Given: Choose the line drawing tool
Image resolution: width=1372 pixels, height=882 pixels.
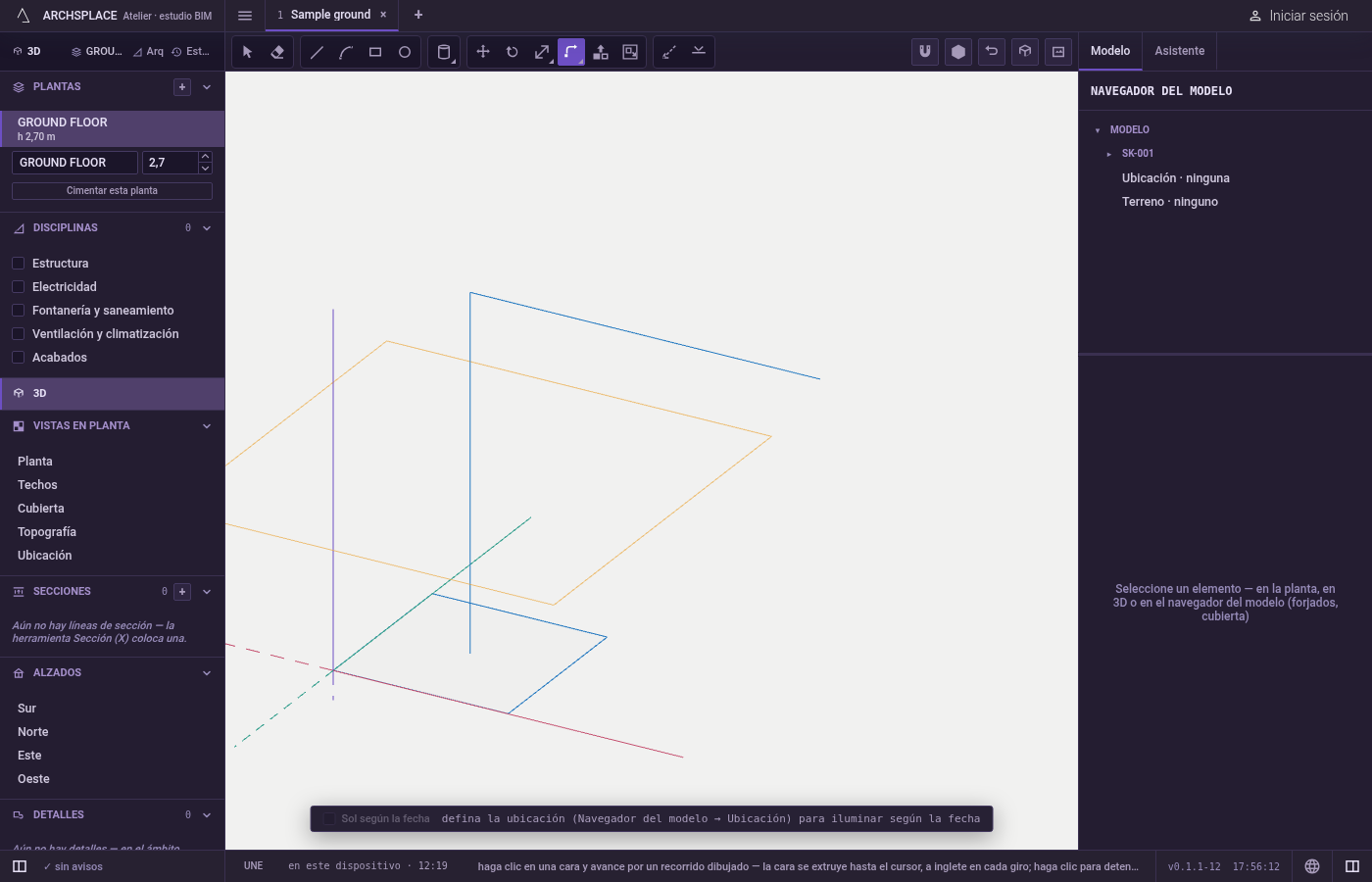Looking at the screenshot, I should [317, 52].
